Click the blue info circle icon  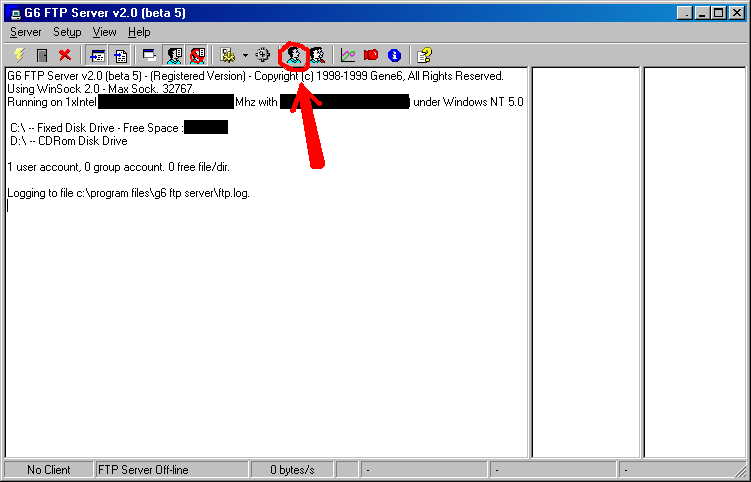[x=394, y=56]
